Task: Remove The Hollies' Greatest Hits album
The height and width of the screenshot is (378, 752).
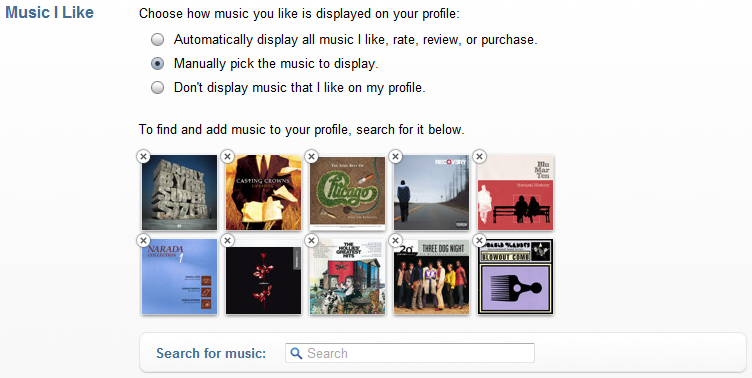Action: (x=311, y=240)
